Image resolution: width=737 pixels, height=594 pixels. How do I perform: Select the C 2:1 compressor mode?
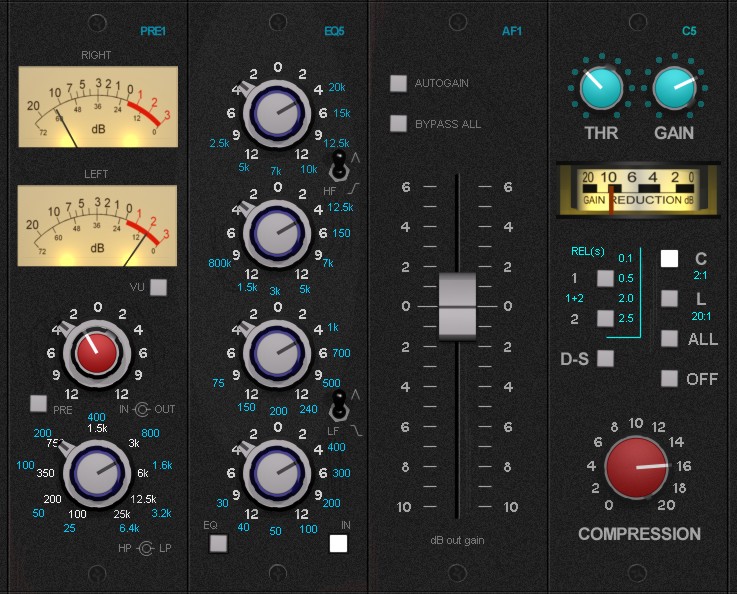click(669, 258)
